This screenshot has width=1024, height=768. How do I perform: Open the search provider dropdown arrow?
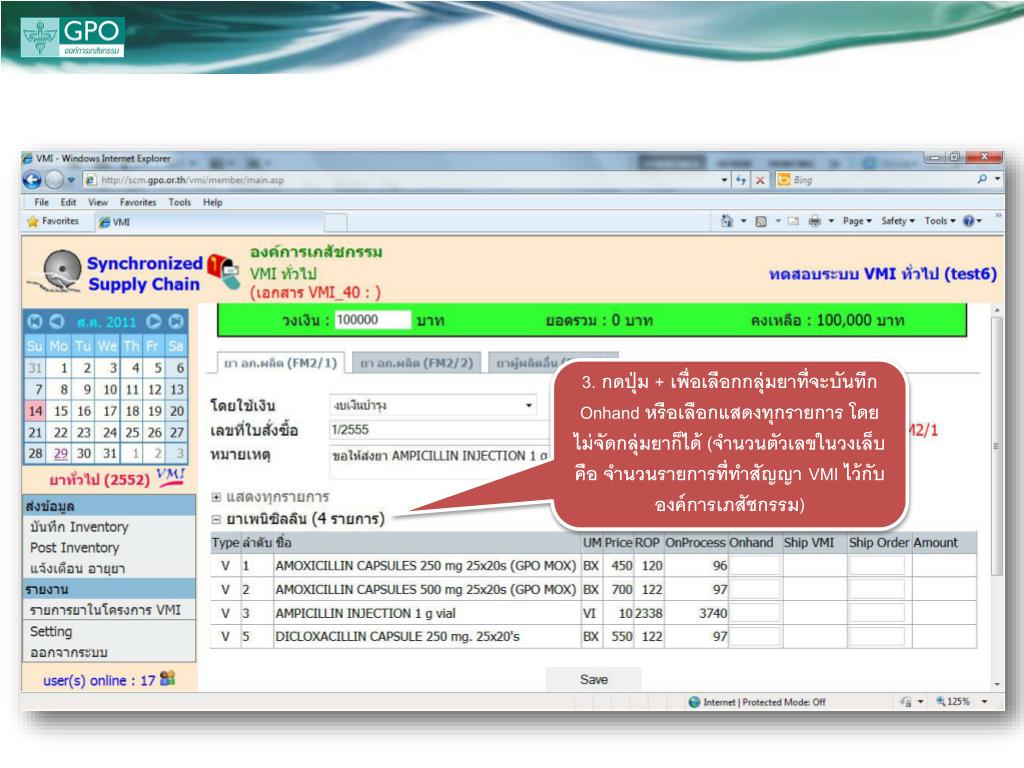(997, 179)
